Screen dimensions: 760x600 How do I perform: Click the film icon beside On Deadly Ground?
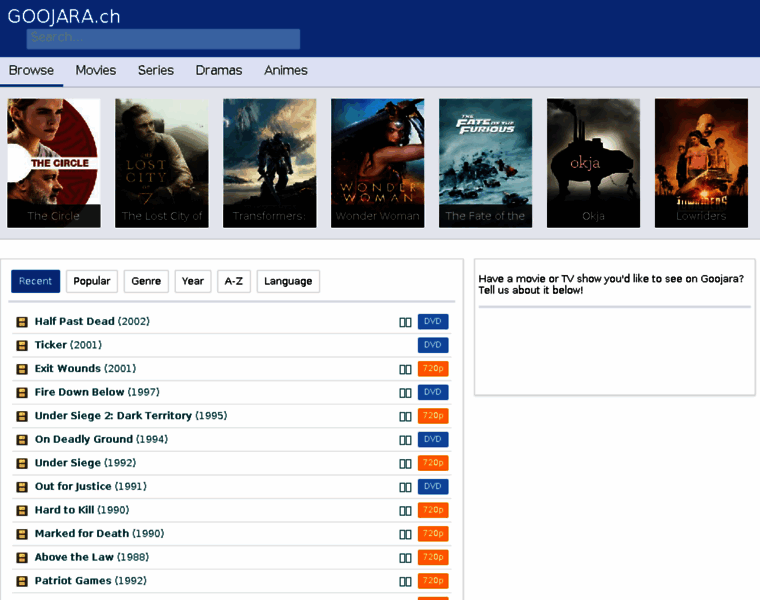click(22, 440)
